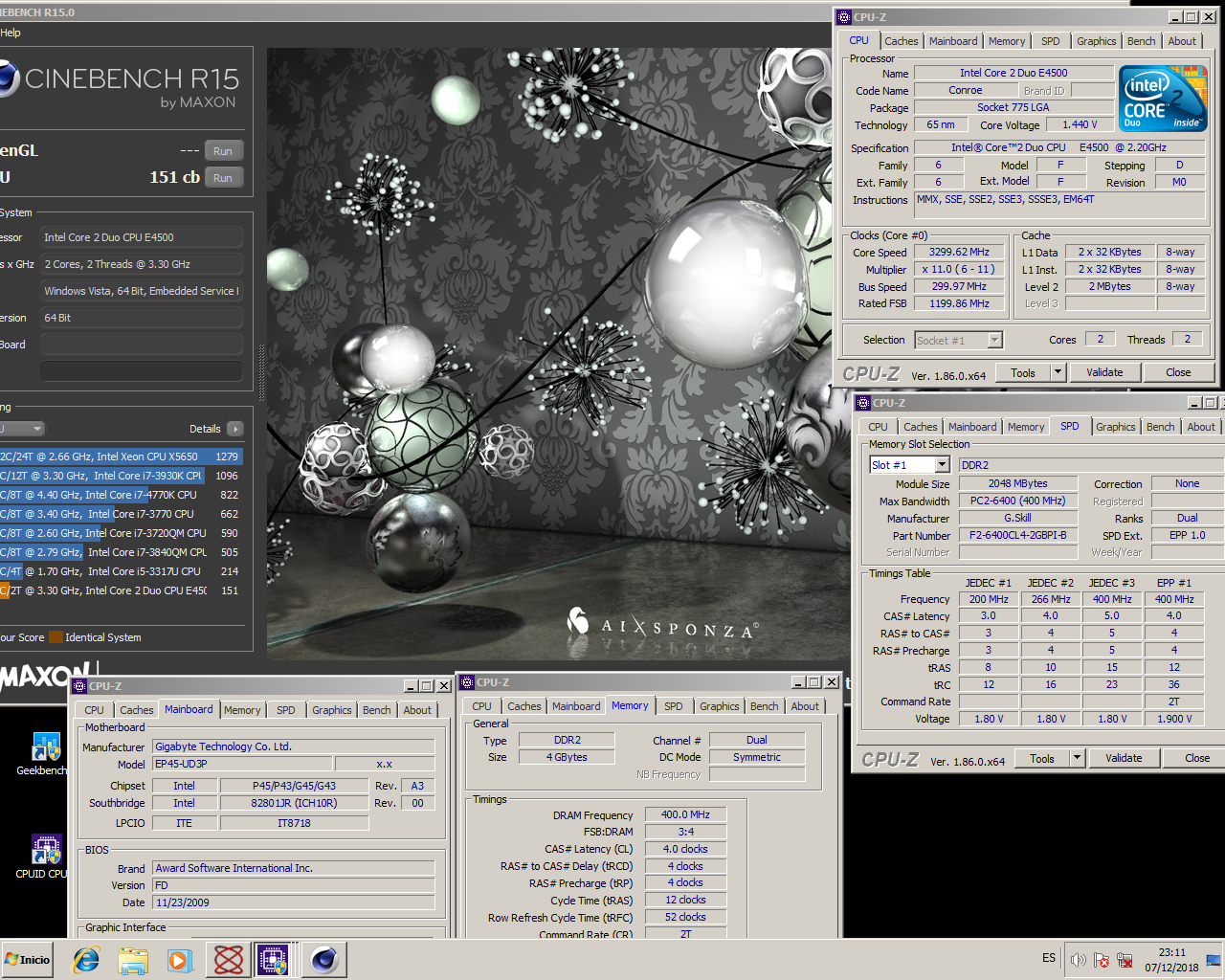This screenshot has width=1225, height=980.
Task: Click Validate in the SPD CPU-Z window
Action: pos(1124,758)
